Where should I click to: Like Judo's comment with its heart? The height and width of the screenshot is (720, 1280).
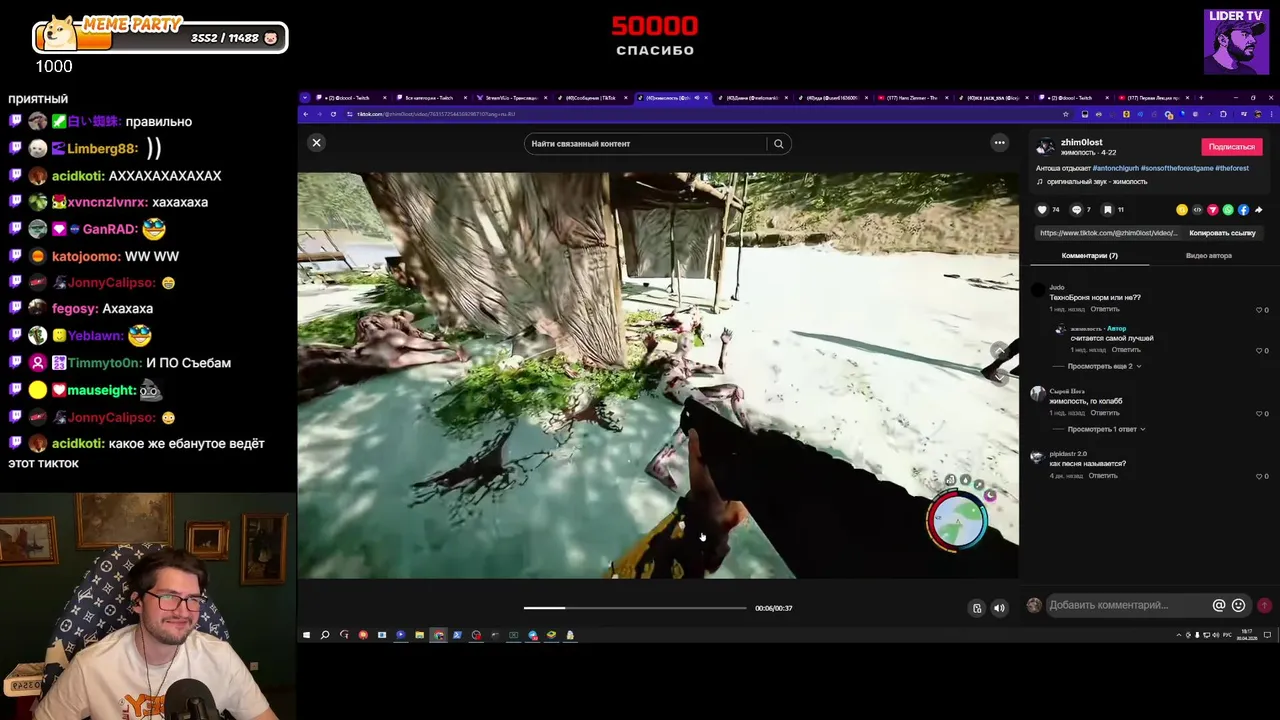click(1260, 310)
